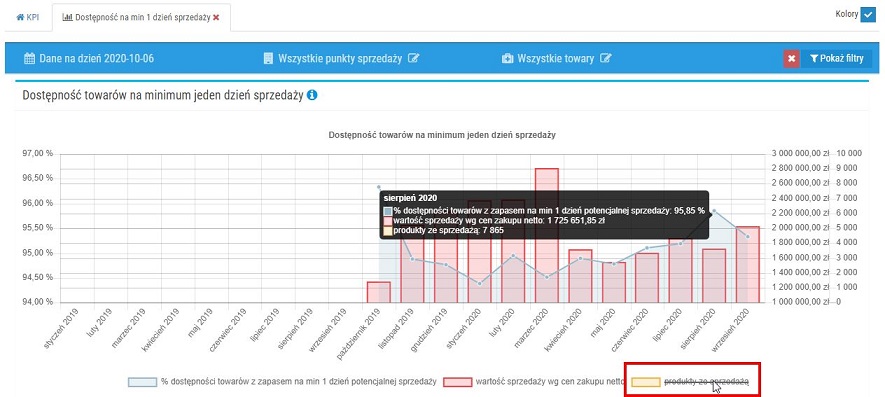This screenshot has width=885, height=397.
Task: Click the bar chart icon on active tab
Action: tap(67, 18)
